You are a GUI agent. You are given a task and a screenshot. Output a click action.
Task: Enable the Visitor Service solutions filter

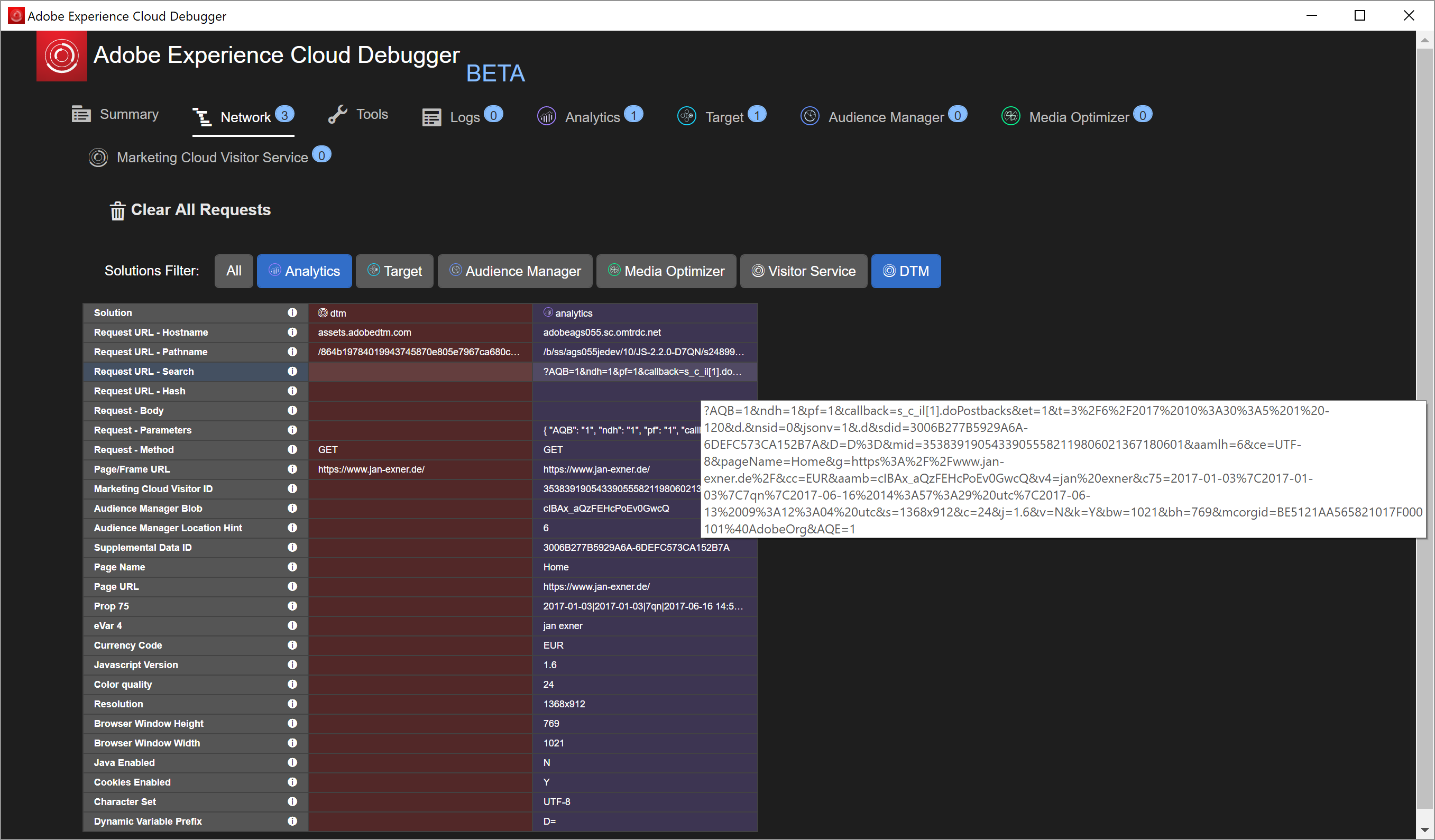803,271
